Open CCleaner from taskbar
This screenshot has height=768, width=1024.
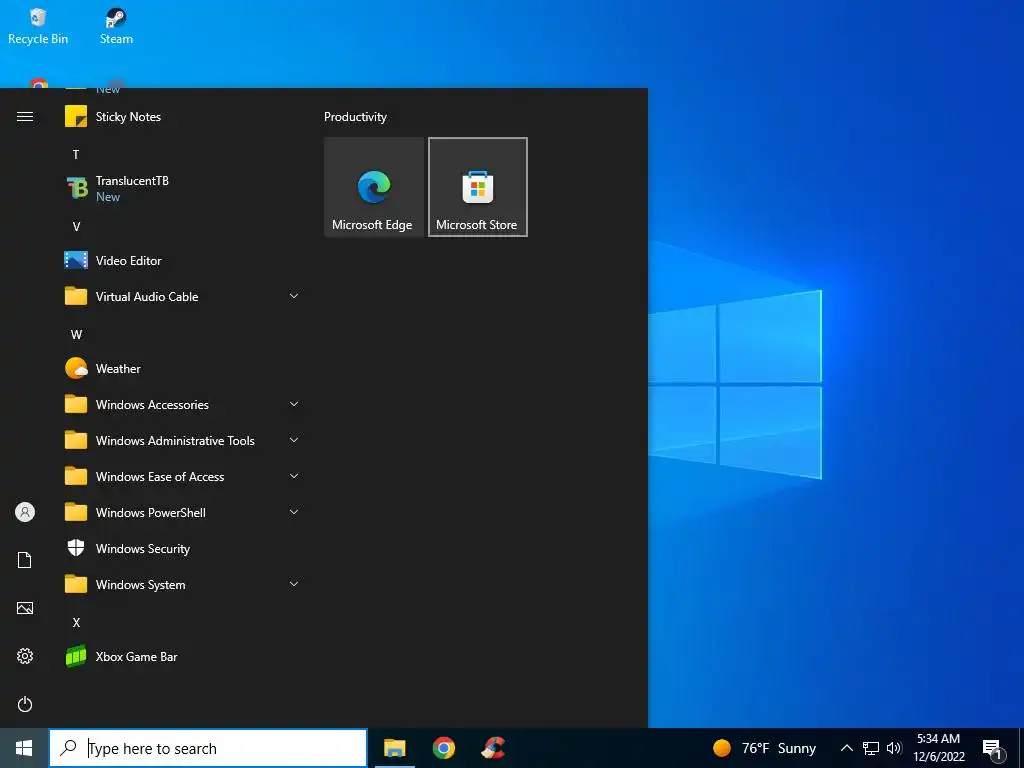click(x=493, y=748)
